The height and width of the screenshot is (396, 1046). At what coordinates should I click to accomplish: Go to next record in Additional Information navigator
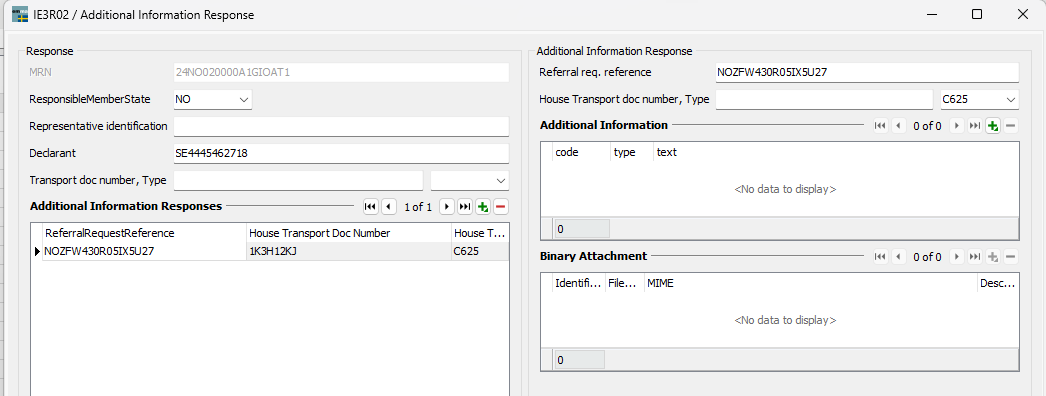click(x=957, y=125)
